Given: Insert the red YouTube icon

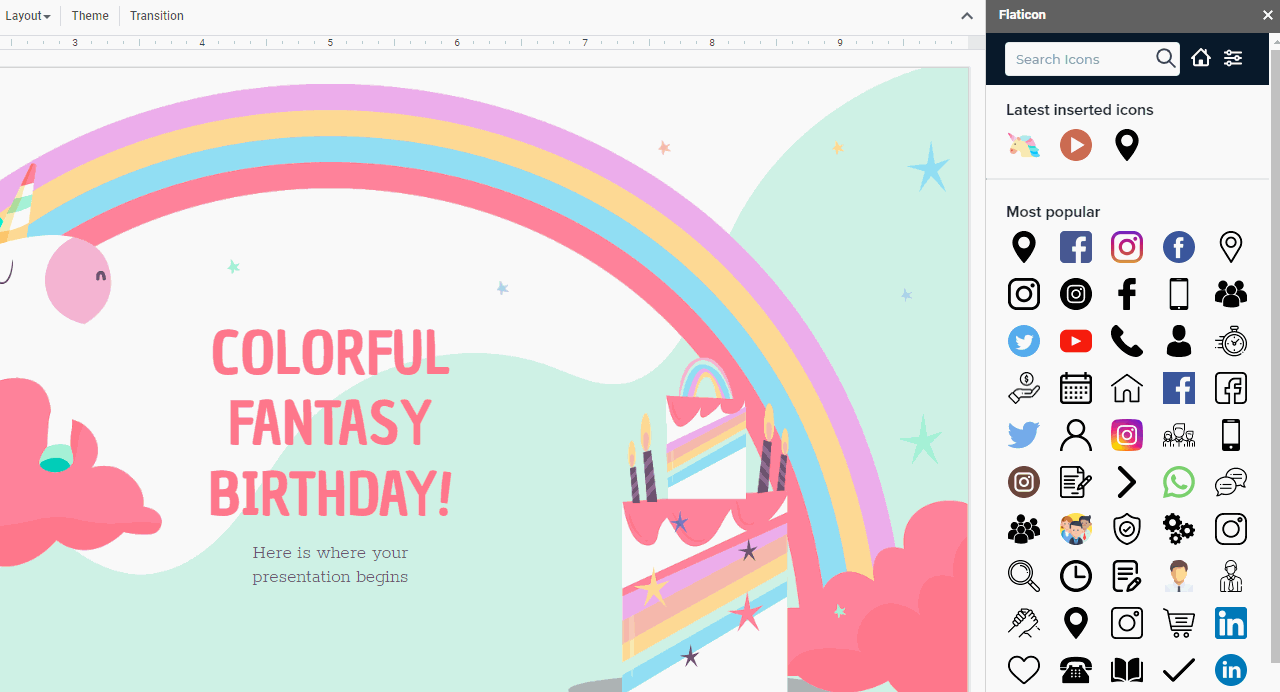Looking at the screenshot, I should pos(1076,341).
